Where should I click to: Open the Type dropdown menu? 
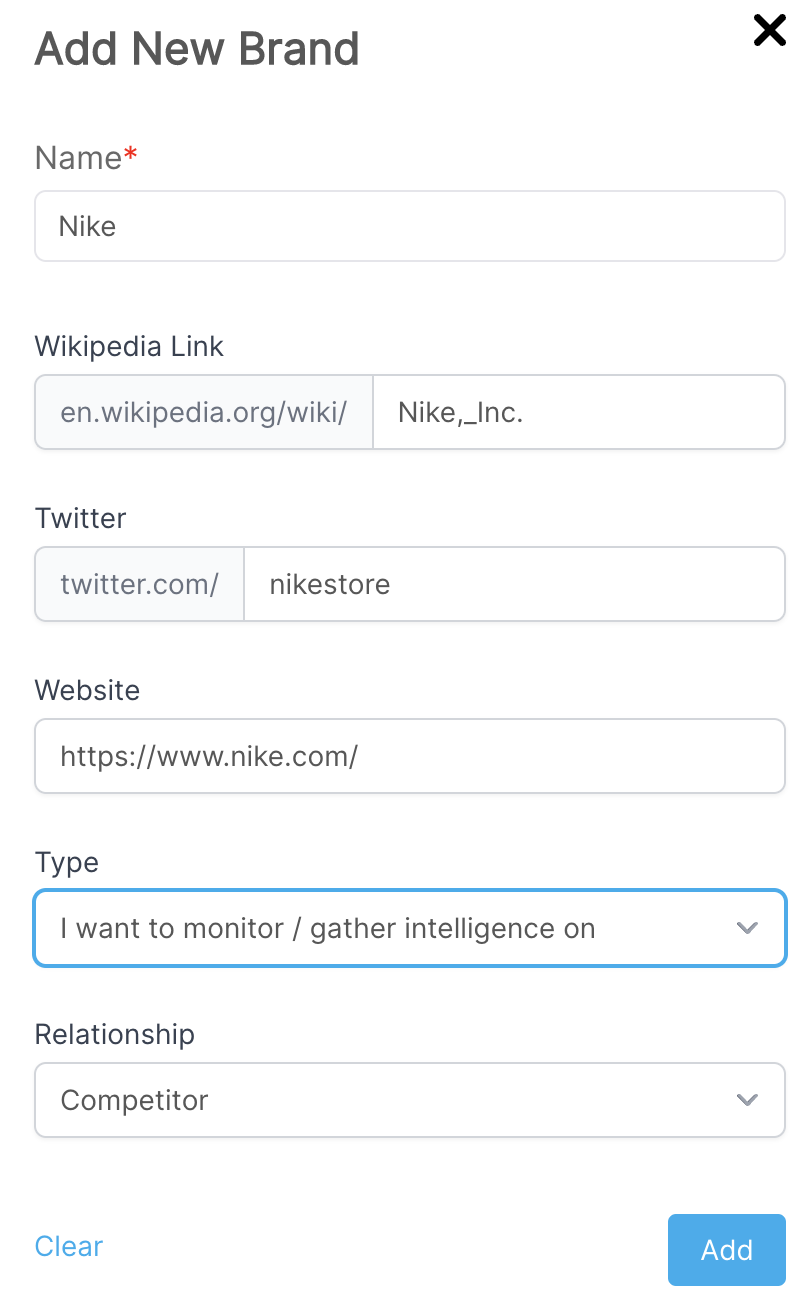[410, 928]
